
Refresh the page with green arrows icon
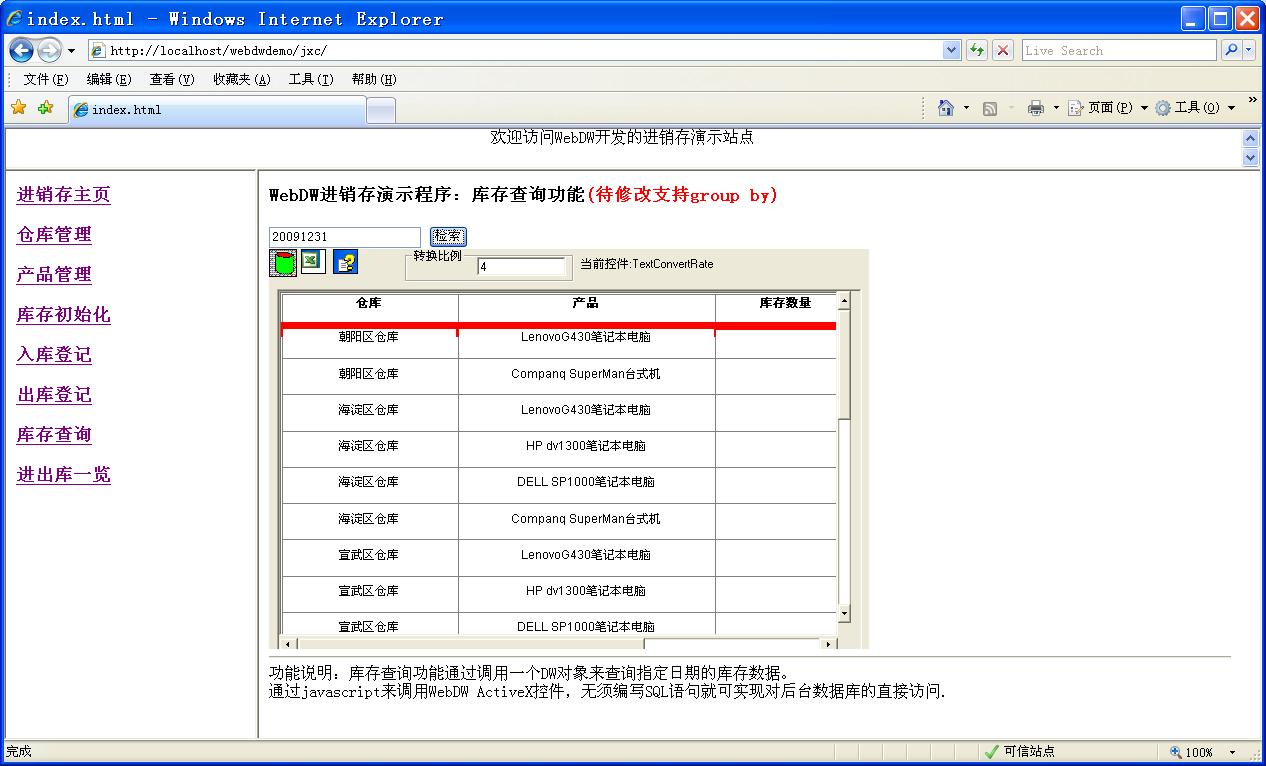tap(977, 50)
